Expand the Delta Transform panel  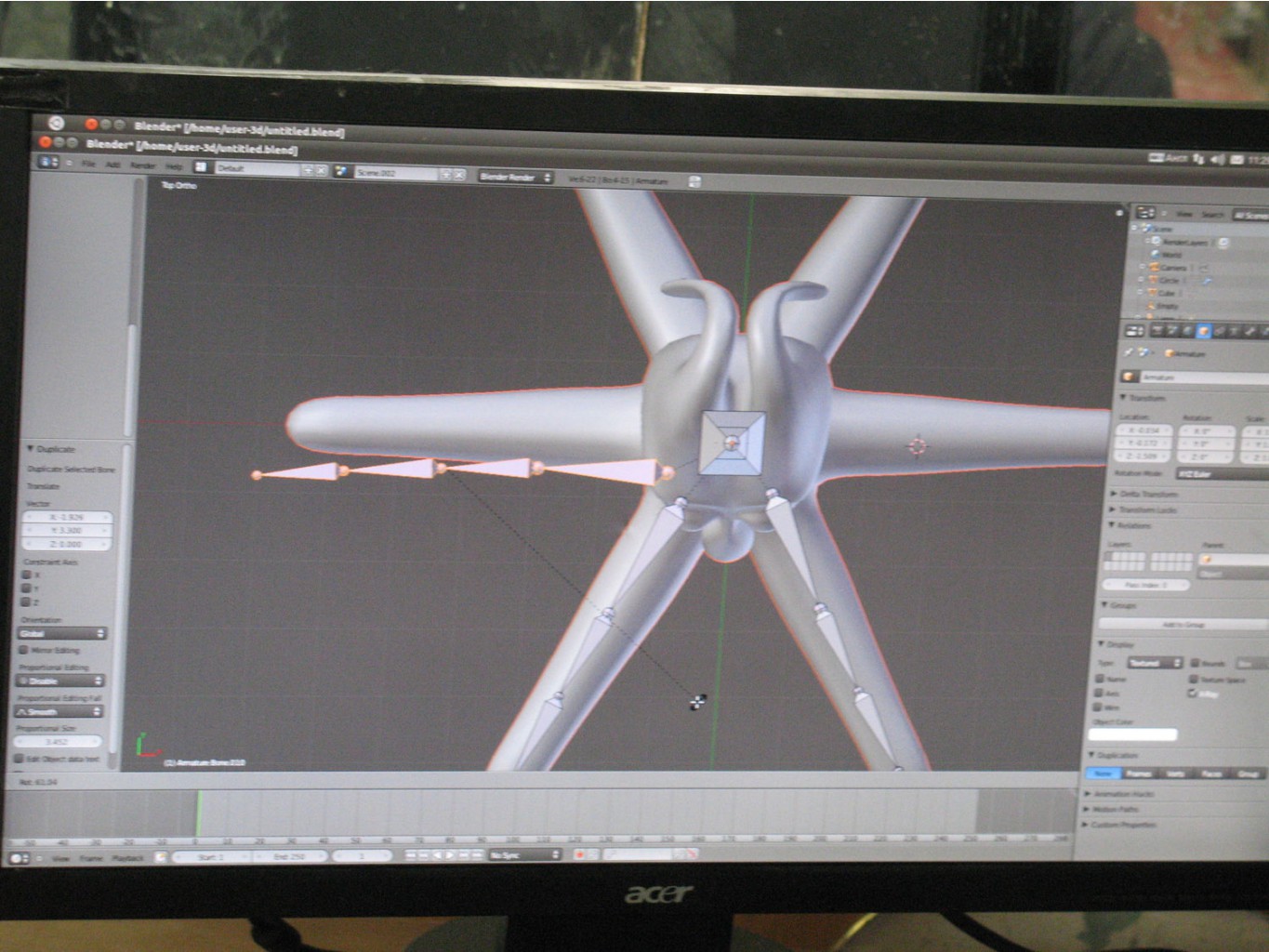point(1115,494)
